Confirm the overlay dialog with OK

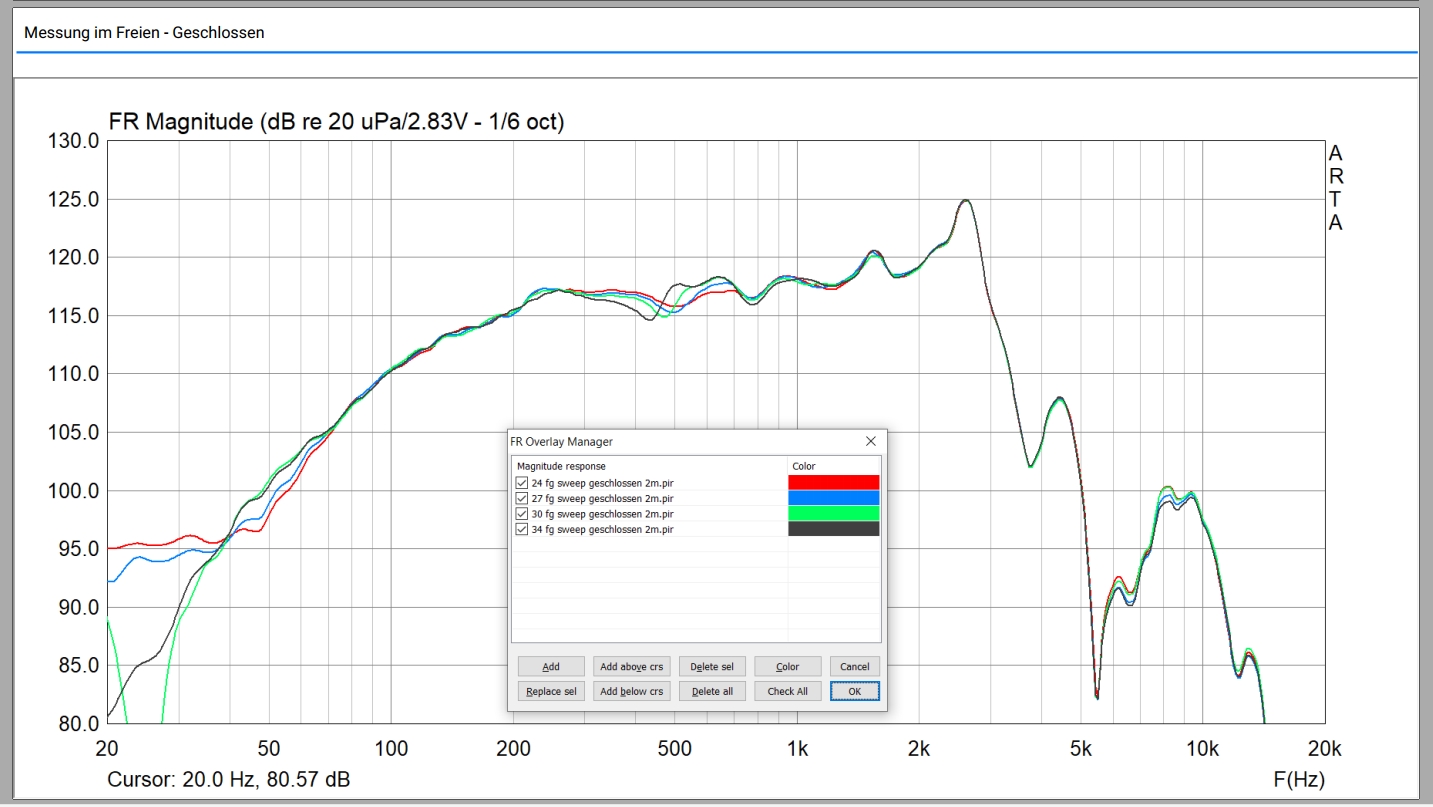pyautogui.click(x=855, y=691)
